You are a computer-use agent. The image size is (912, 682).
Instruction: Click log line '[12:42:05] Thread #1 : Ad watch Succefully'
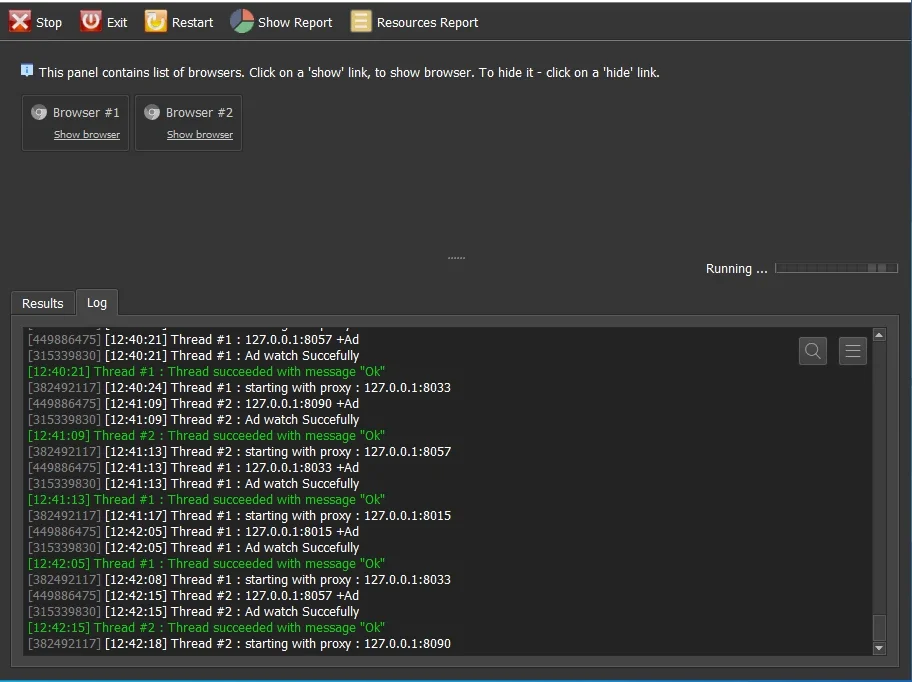(x=193, y=548)
